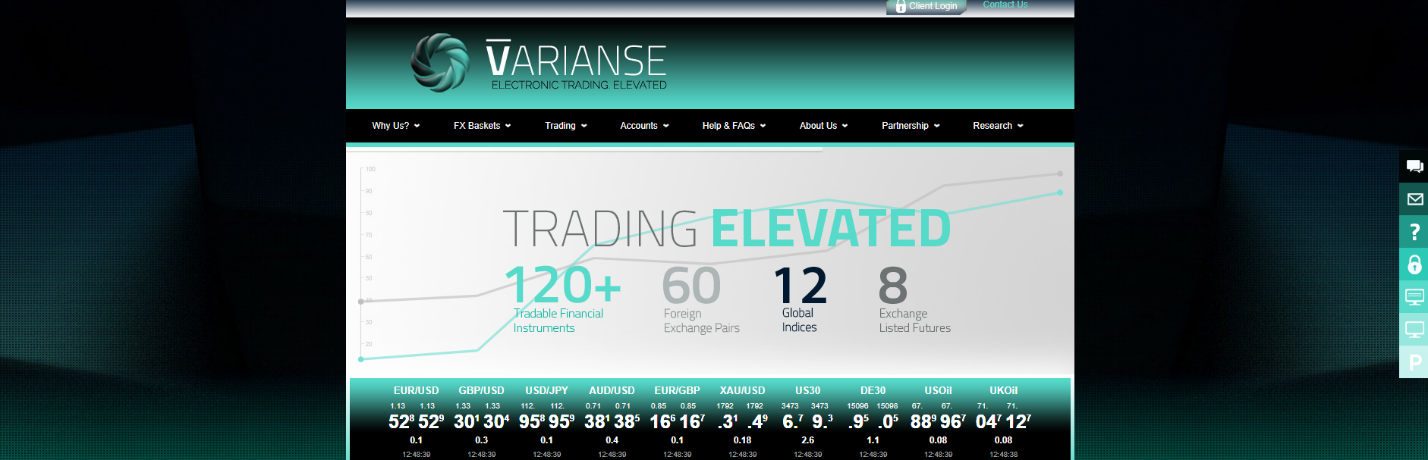Click the Client Login button
The width and height of the screenshot is (1428, 460).
pos(926,6)
